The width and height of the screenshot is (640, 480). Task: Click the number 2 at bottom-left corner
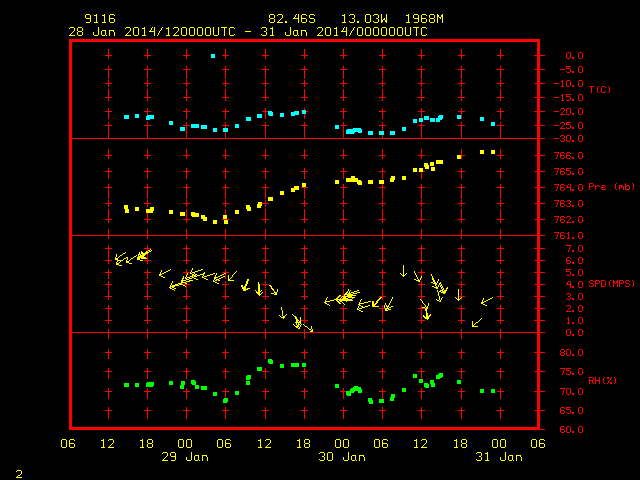pyautogui.click(x=19, y=474)
